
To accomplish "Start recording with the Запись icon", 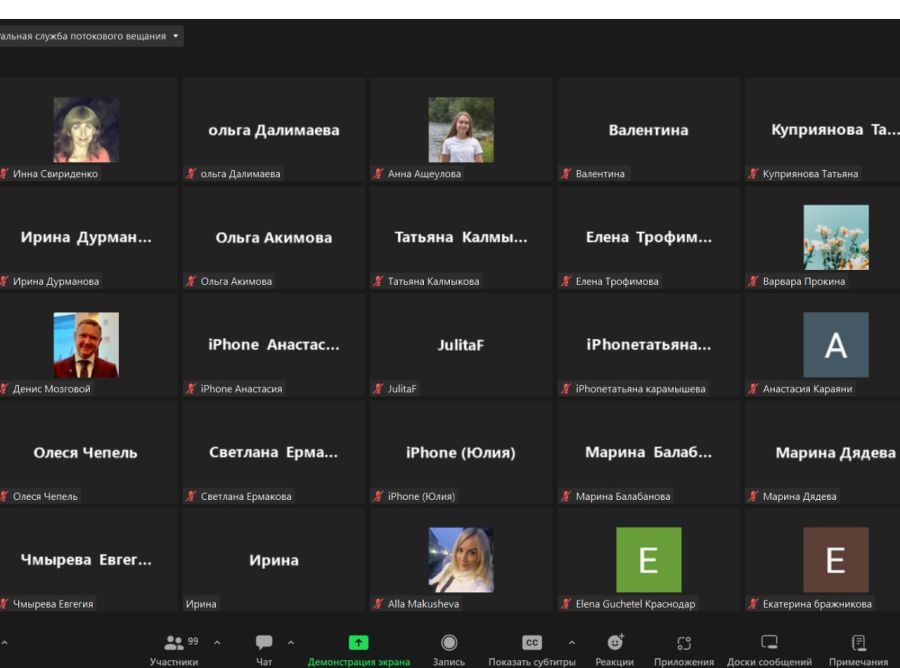I will click(x=449, y=643).
